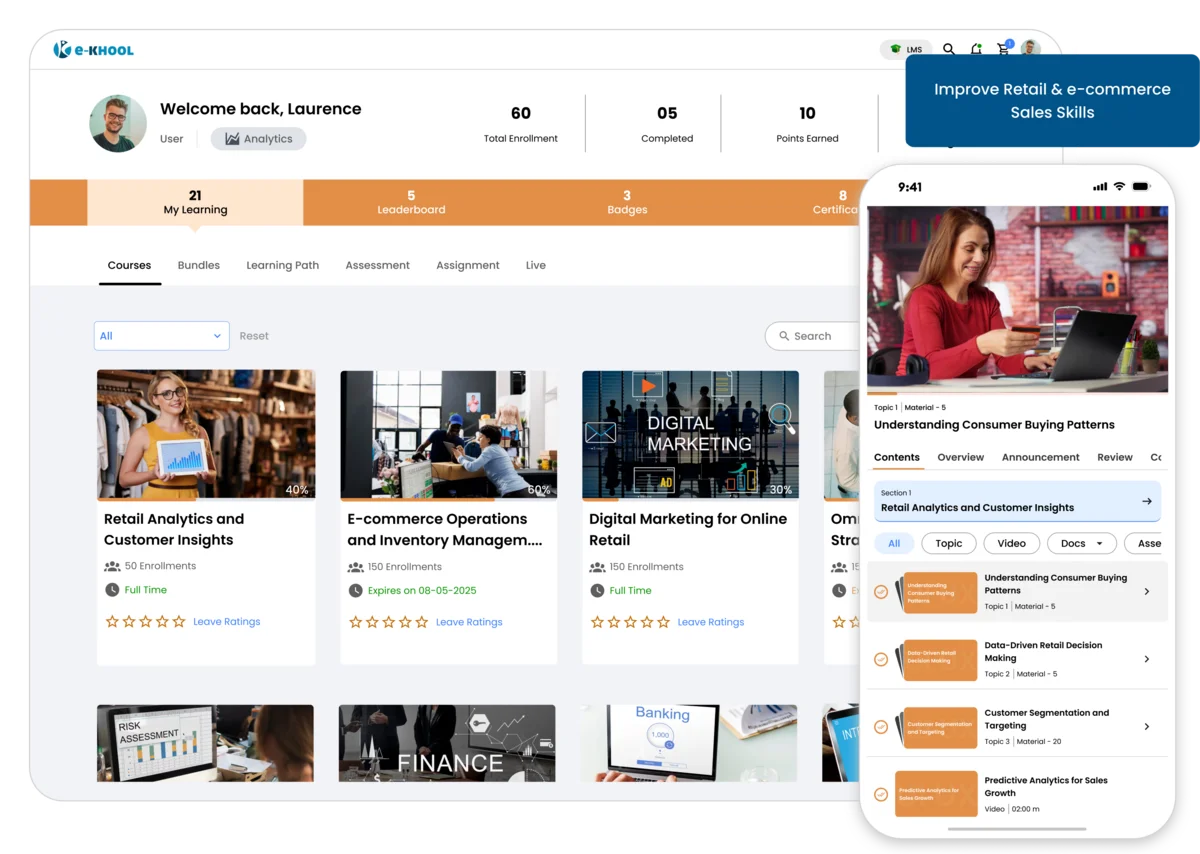Switch to the Overview tab on phone
This screenshot has width=1200, height=854.
(960, 457)
